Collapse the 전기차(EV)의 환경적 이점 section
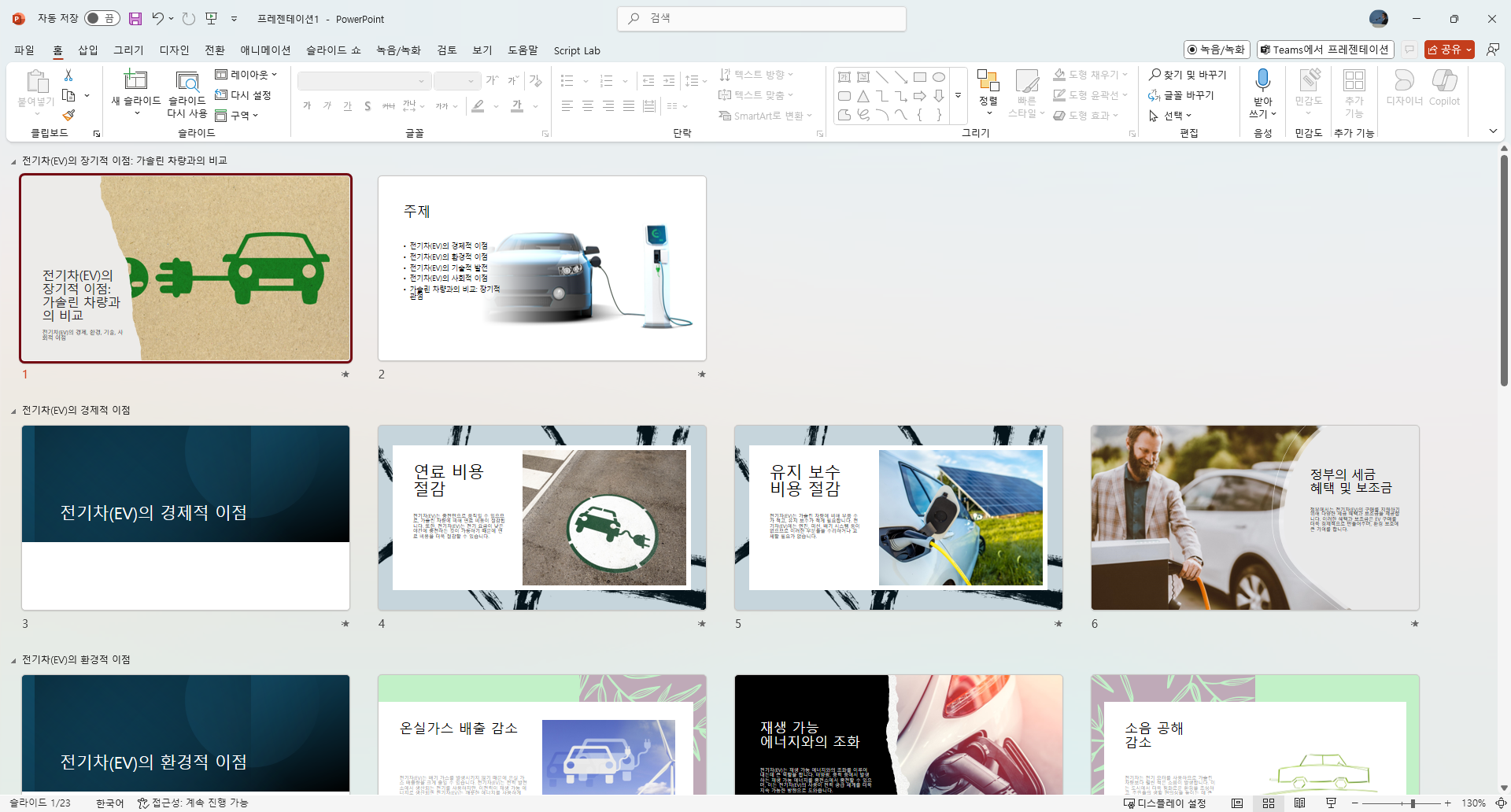Screen dimensions: 1511x812 click(x=13, y=660)
